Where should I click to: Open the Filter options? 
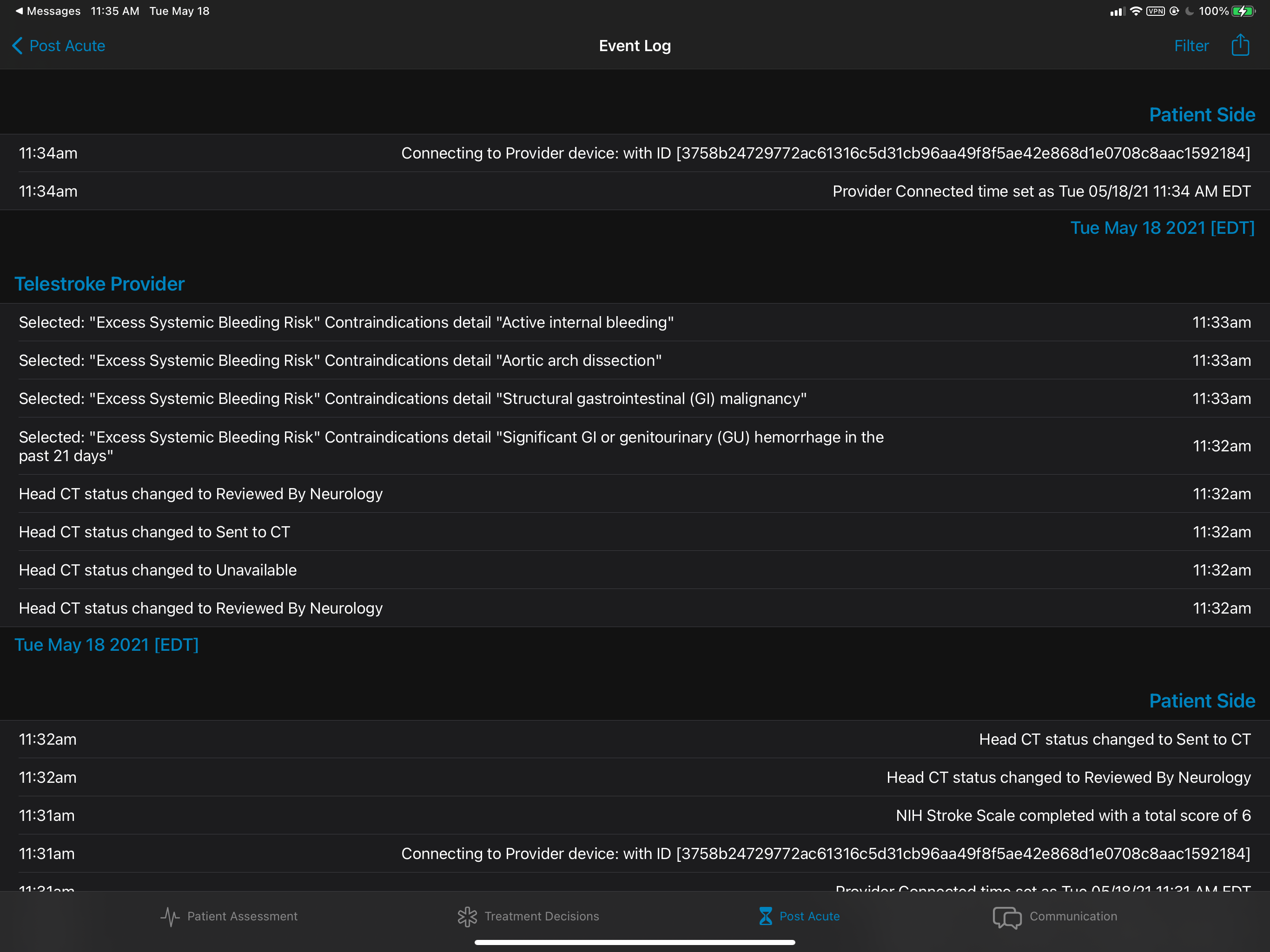(1191, 46)
